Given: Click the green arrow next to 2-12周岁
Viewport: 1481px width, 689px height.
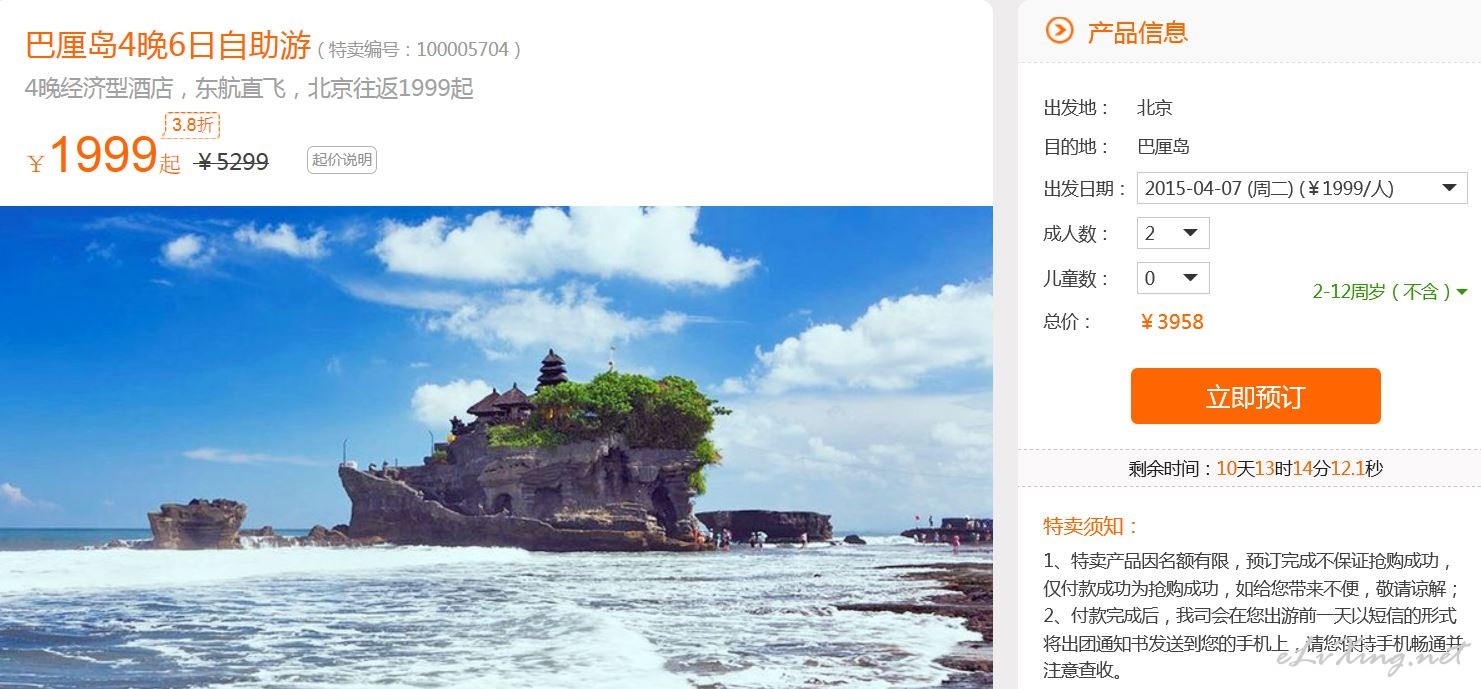Looking at the screenshot, I should 1462,292.
